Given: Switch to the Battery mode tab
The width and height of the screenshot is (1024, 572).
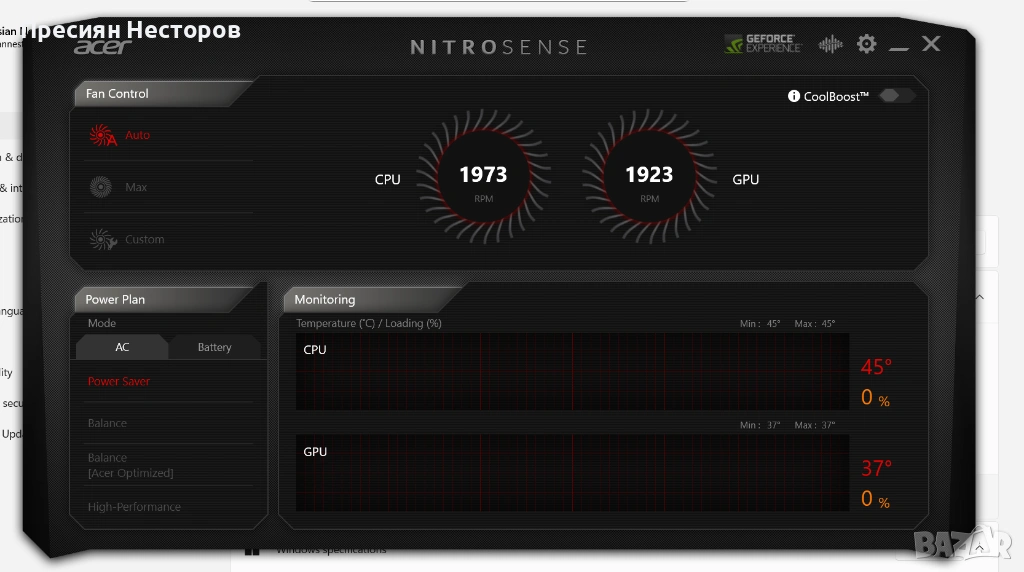Looking at the screenshot, I should pos(214,347).
